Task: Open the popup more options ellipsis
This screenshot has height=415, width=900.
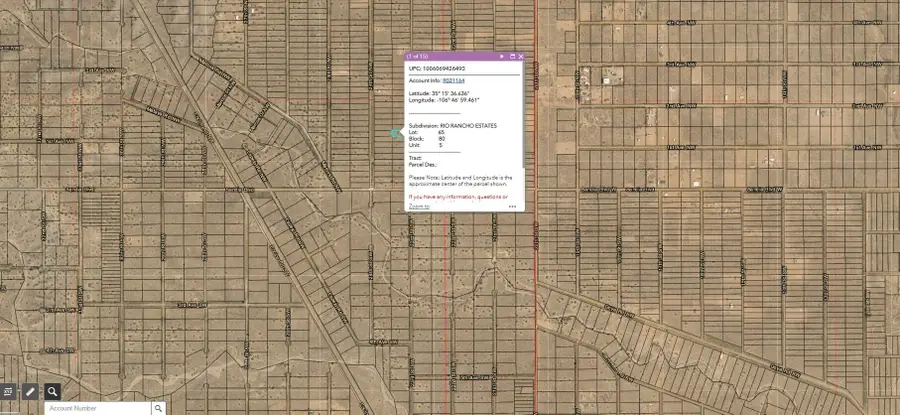Action: tap(512, 207)
